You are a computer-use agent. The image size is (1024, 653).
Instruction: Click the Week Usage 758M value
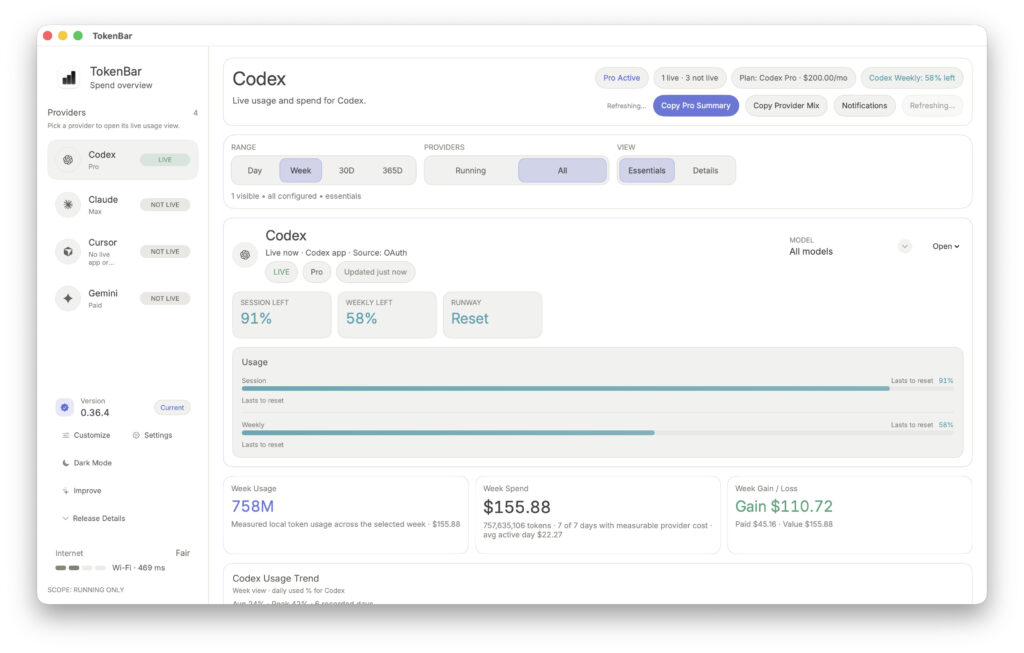tap(253, 507)
